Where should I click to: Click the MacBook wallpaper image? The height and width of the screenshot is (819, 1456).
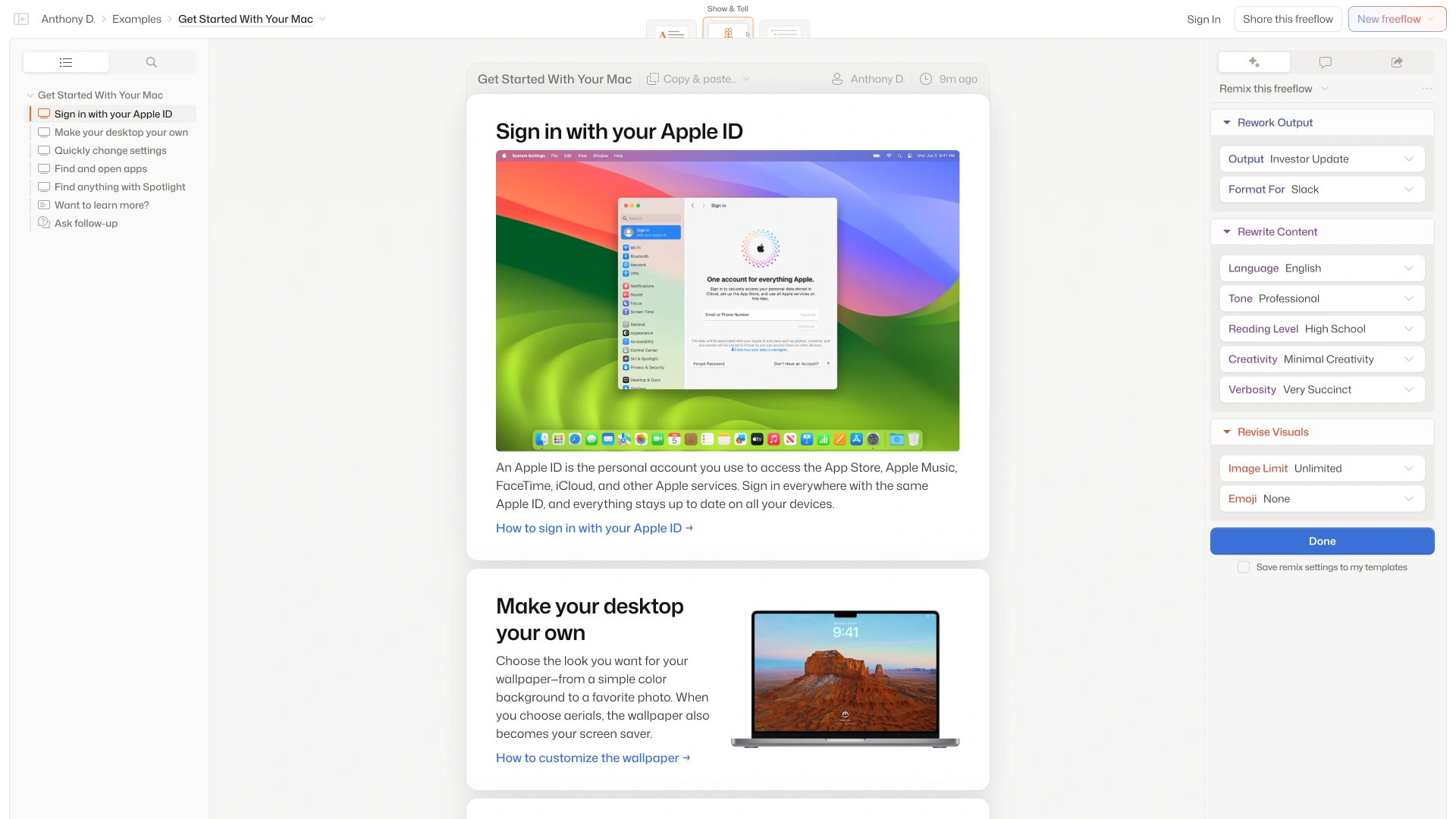(845, 679)
